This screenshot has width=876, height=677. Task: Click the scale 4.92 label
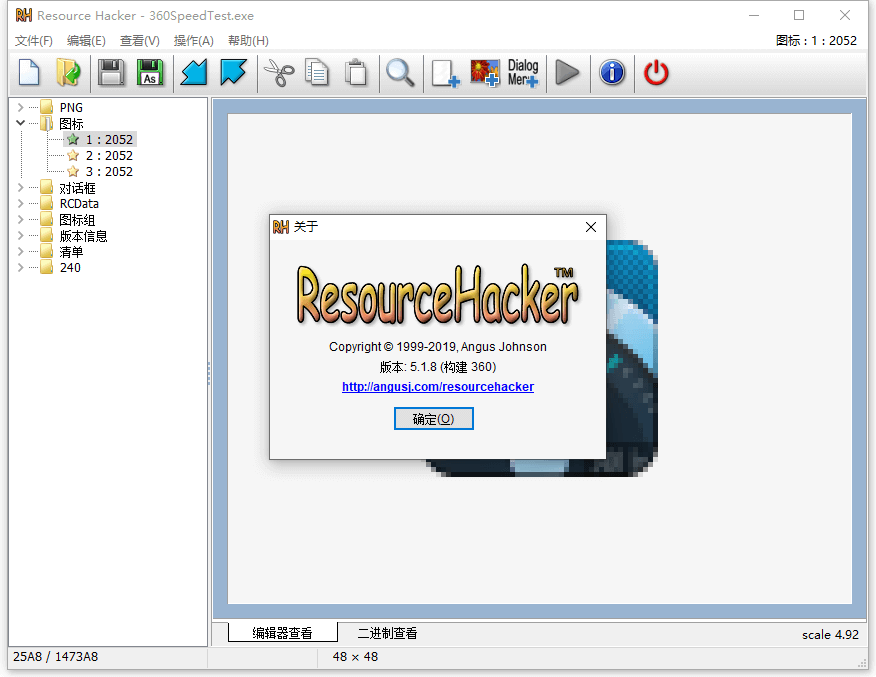[x=830, y=635]
